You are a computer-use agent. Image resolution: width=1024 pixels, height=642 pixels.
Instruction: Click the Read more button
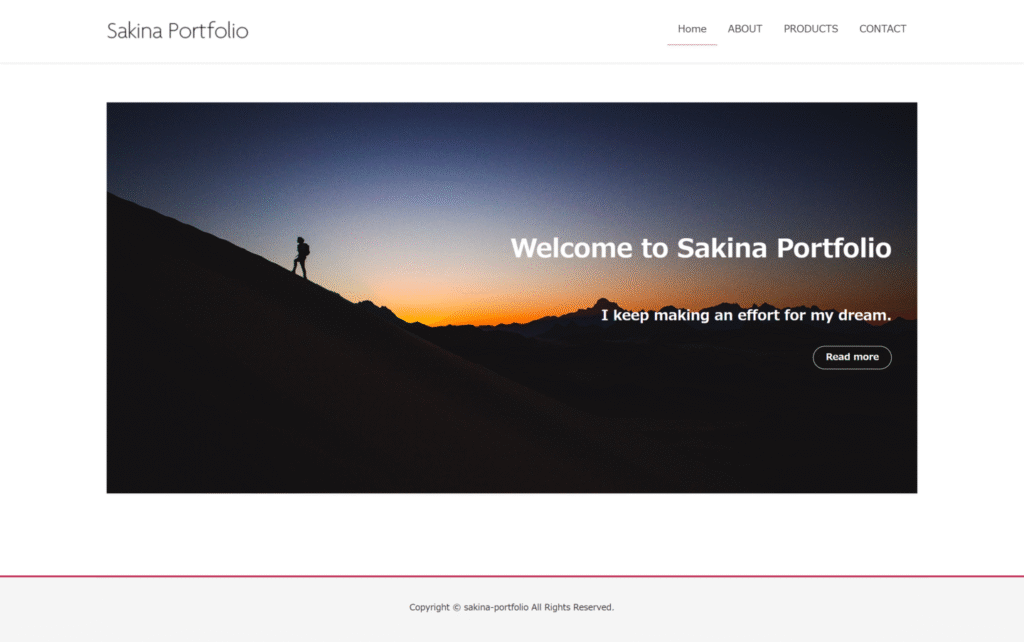[852, 357]
